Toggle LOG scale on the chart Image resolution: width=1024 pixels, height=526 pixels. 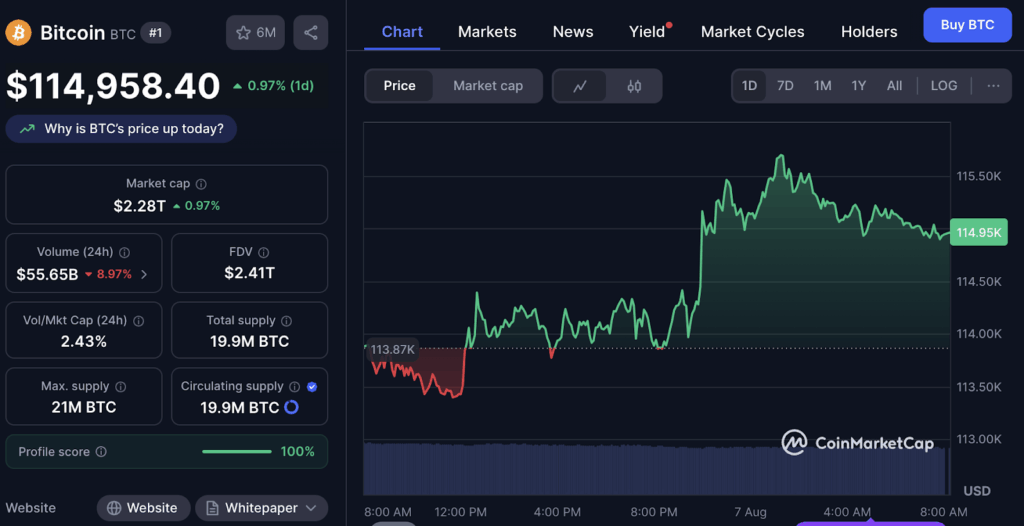pos(943,86)
